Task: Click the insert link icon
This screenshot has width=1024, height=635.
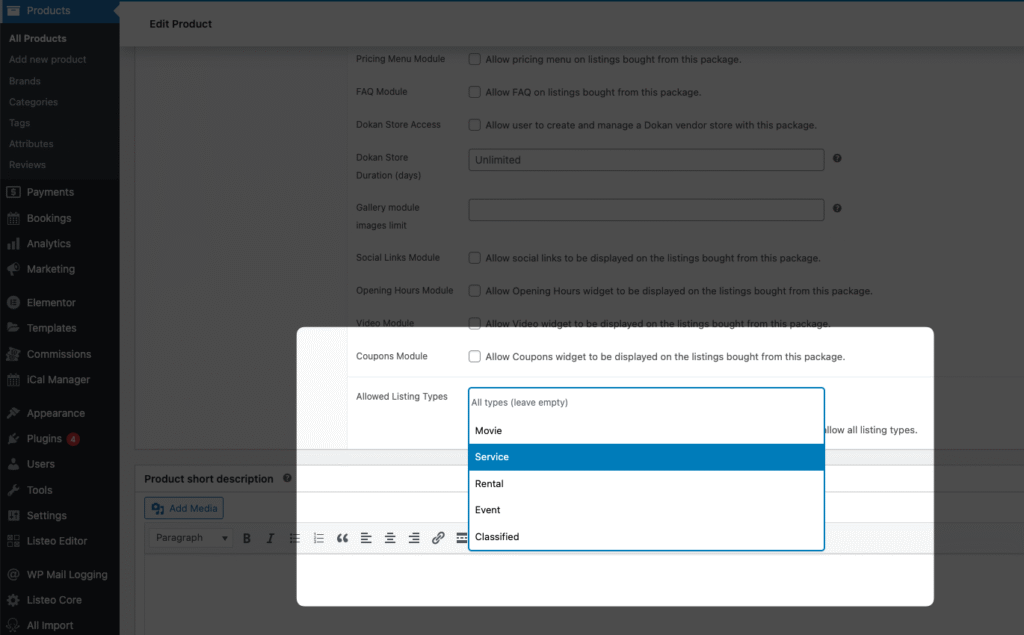Action: point(438,538)
